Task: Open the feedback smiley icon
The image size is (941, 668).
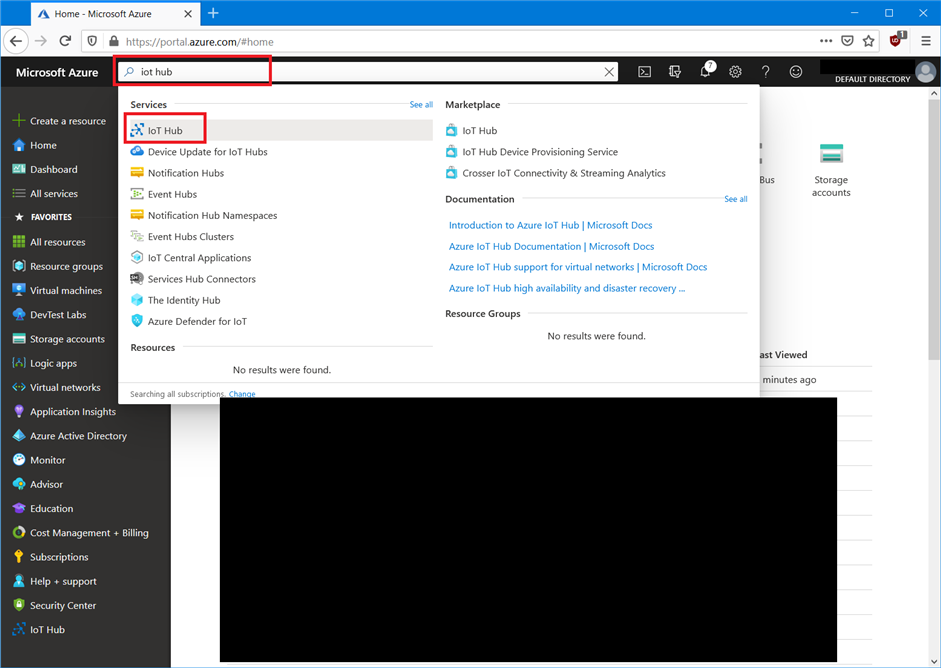Action: (796, 72)
